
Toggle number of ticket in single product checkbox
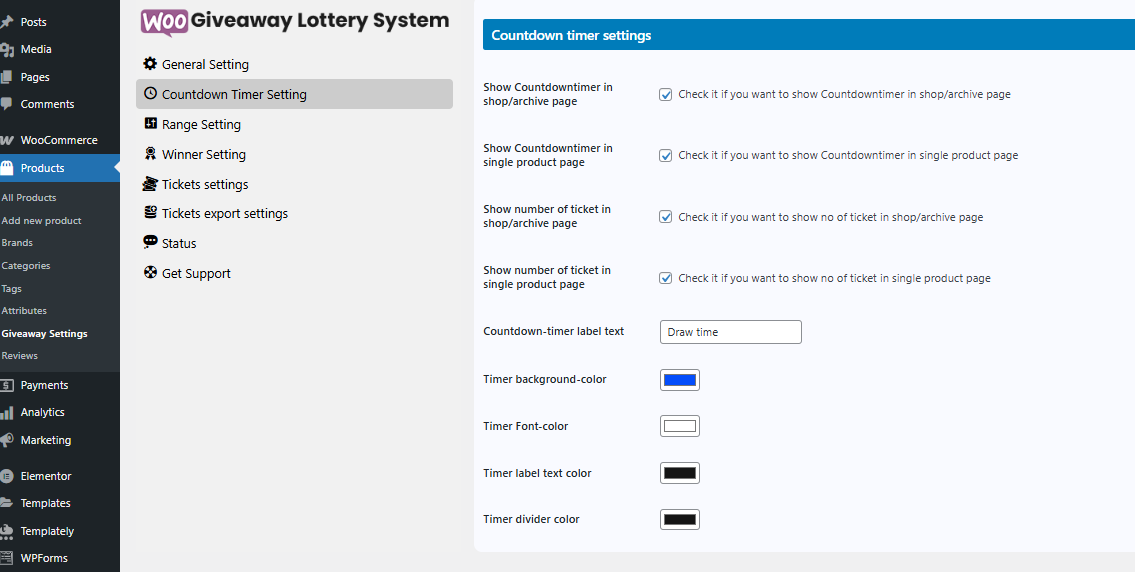(665, 278)
